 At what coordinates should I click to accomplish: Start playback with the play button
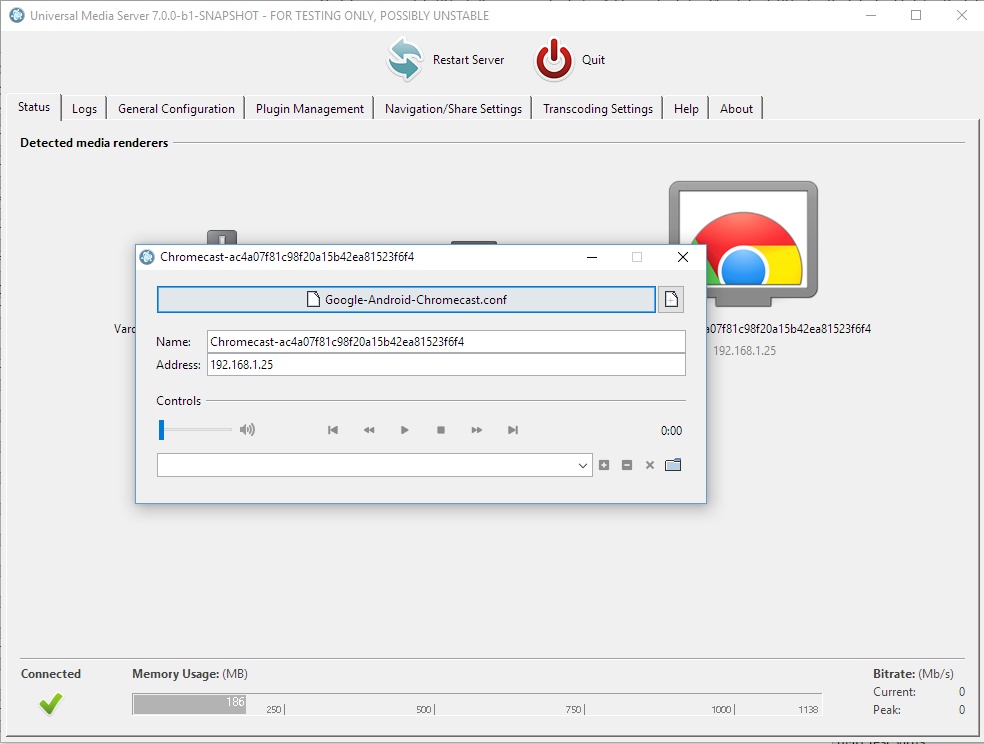[405, 430]
